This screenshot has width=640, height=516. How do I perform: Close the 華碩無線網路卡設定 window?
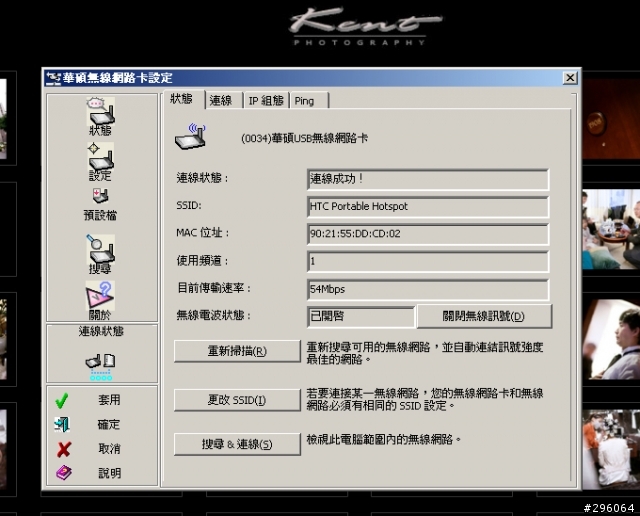(569, 78)
